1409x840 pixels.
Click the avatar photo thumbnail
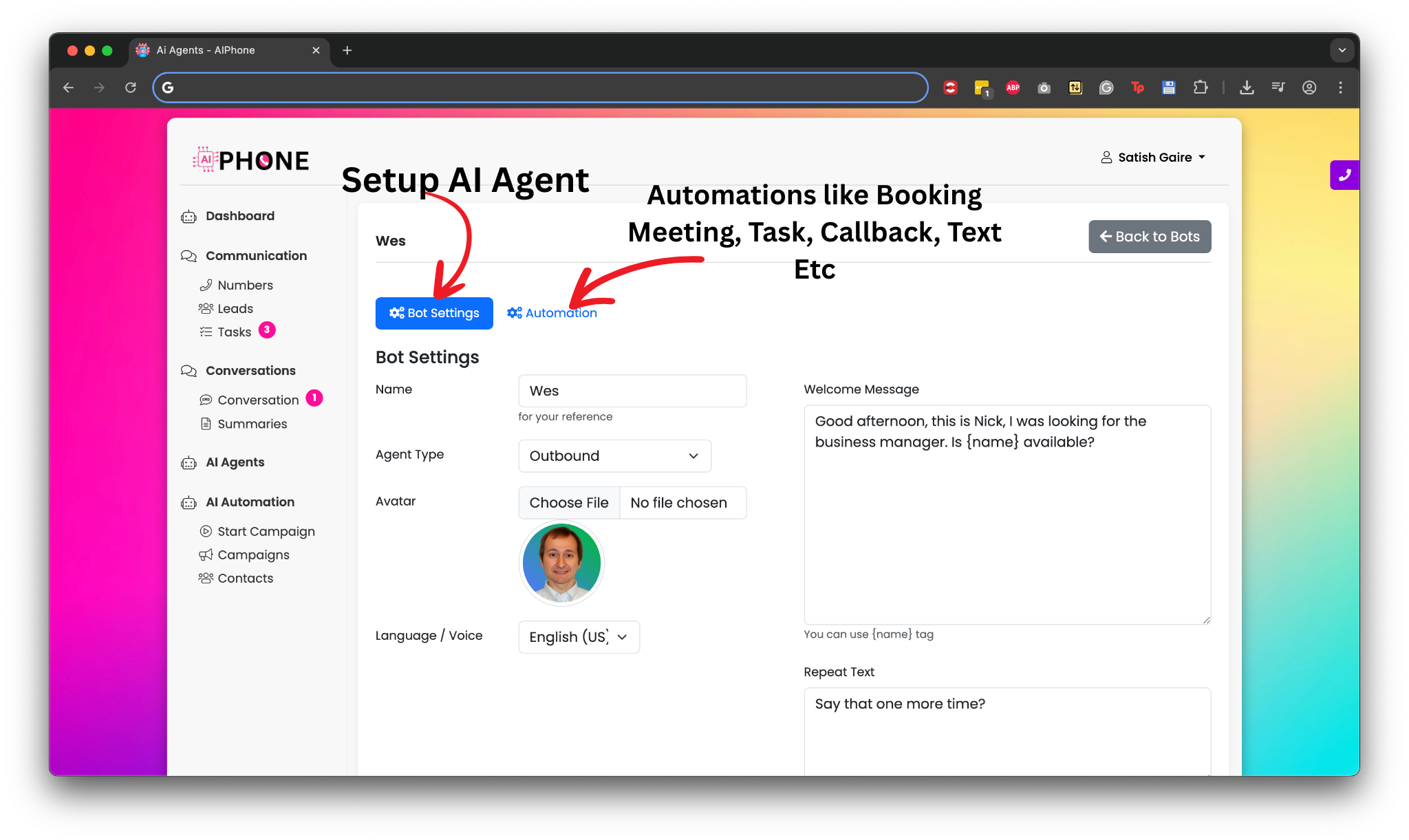pos(561,563)
